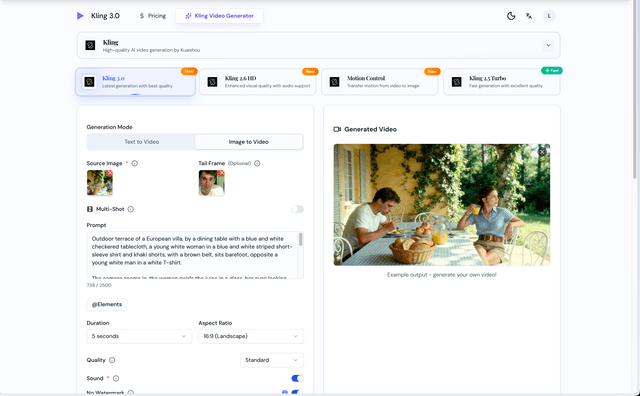The width and height of the screenshot is (640, 396).
Task: Enable the Multi-Shot toggle
Action: [x=297, y=209]
